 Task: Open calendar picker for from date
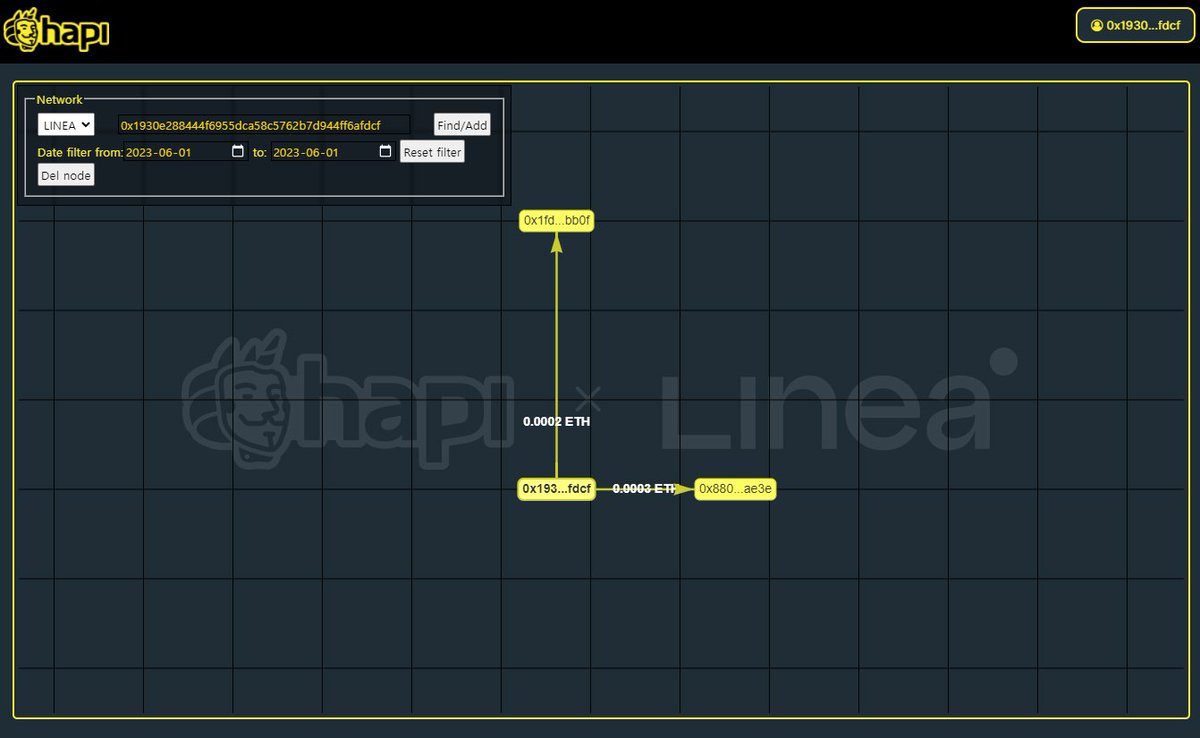coord(238,152)
